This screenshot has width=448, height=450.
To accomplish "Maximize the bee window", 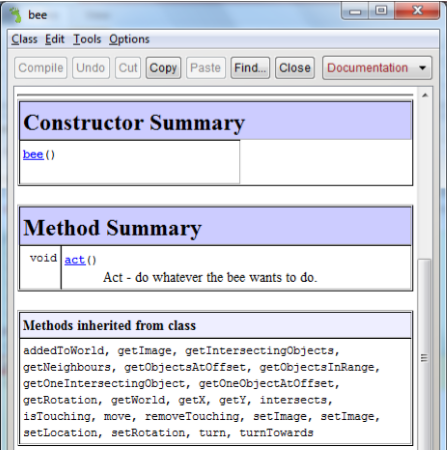I will pos(381,11).
